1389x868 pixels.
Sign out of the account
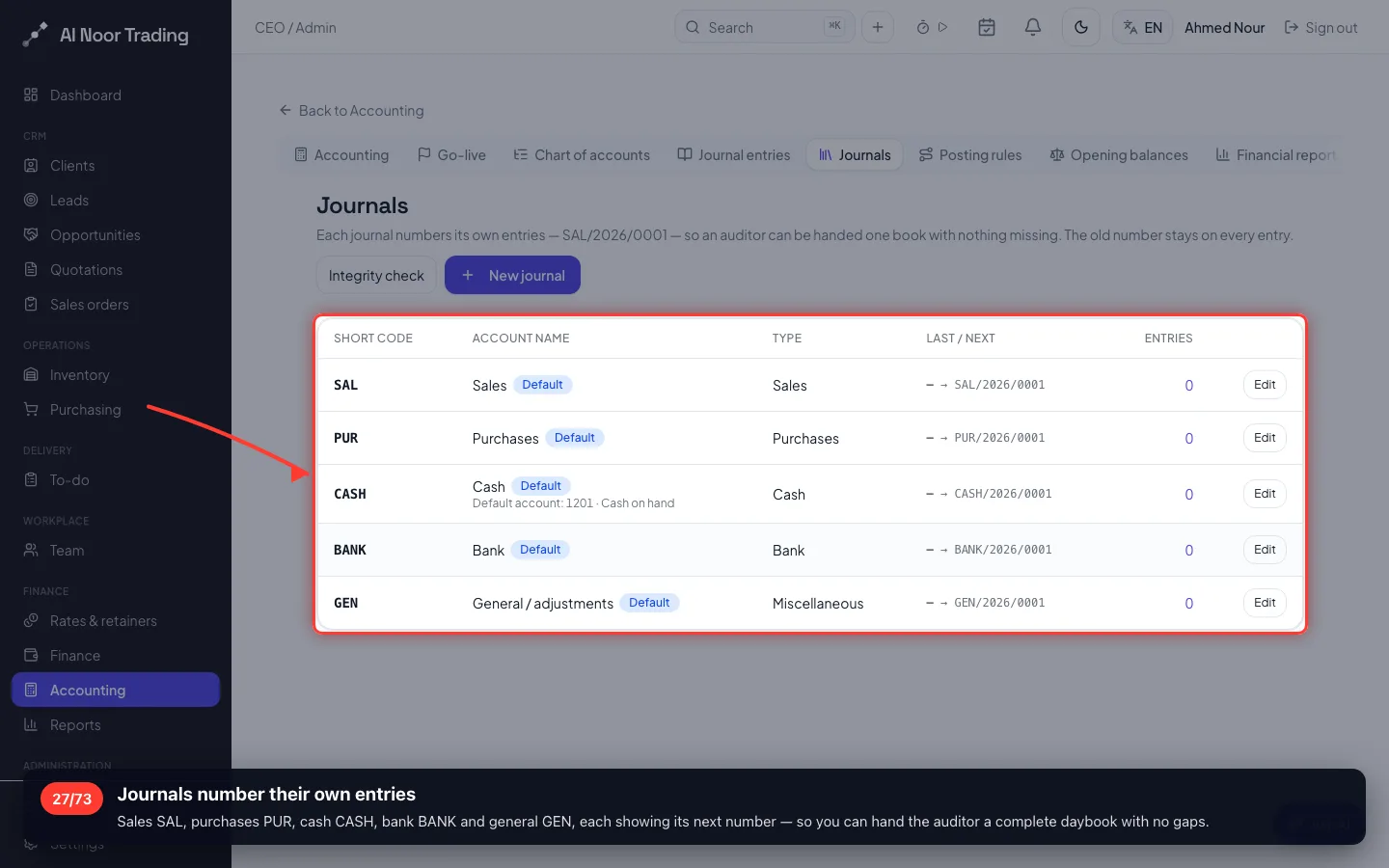1321,28
